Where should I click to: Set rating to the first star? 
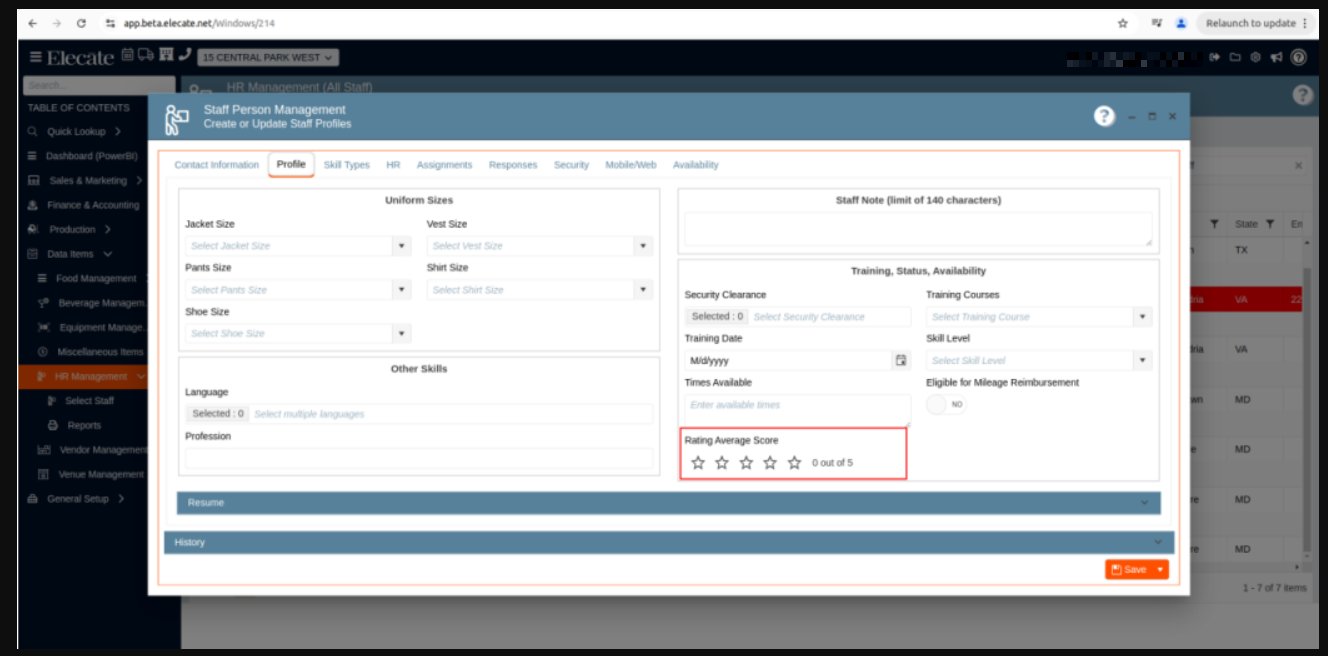698,463
